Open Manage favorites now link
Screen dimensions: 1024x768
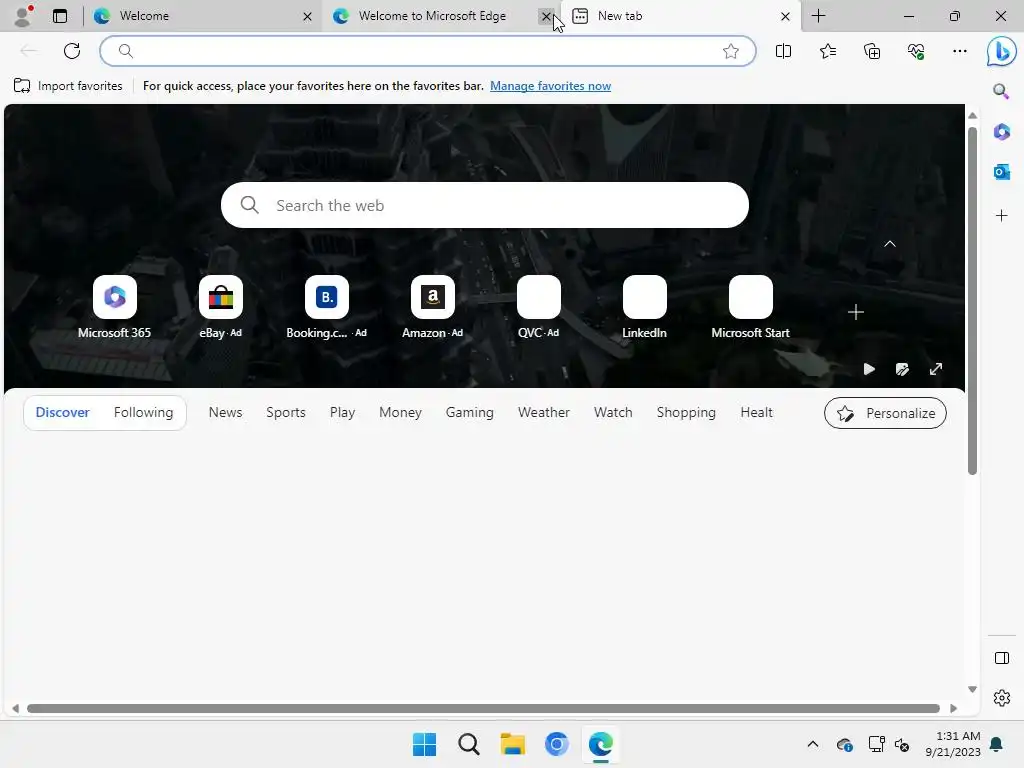tap(551, 86)
